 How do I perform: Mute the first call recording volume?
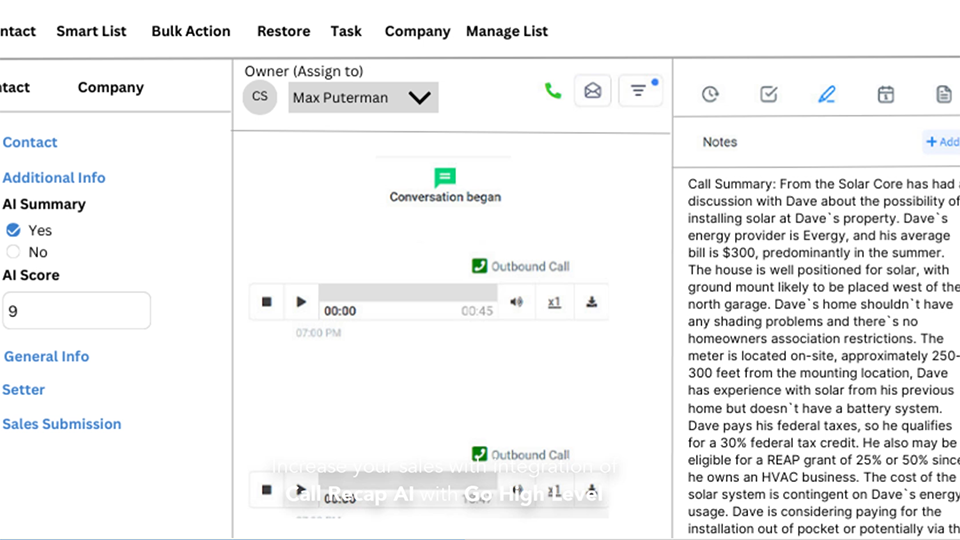tap(517, 302)
